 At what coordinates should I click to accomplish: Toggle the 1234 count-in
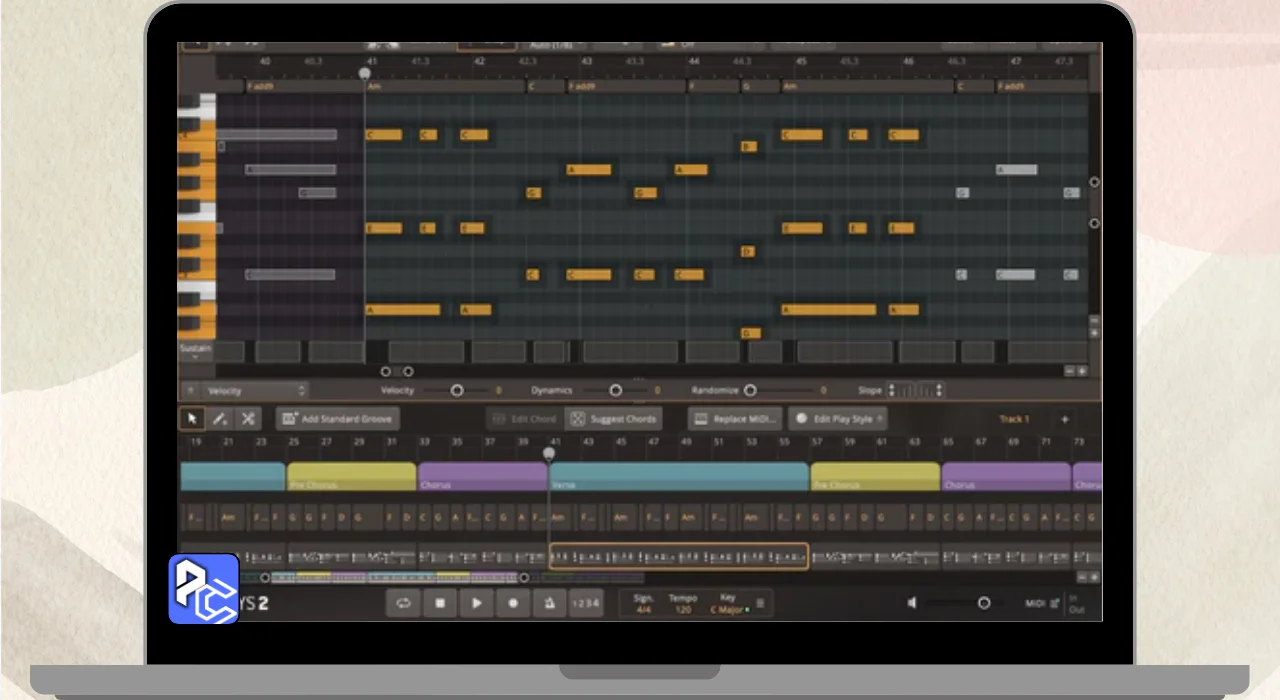point(586,603)
